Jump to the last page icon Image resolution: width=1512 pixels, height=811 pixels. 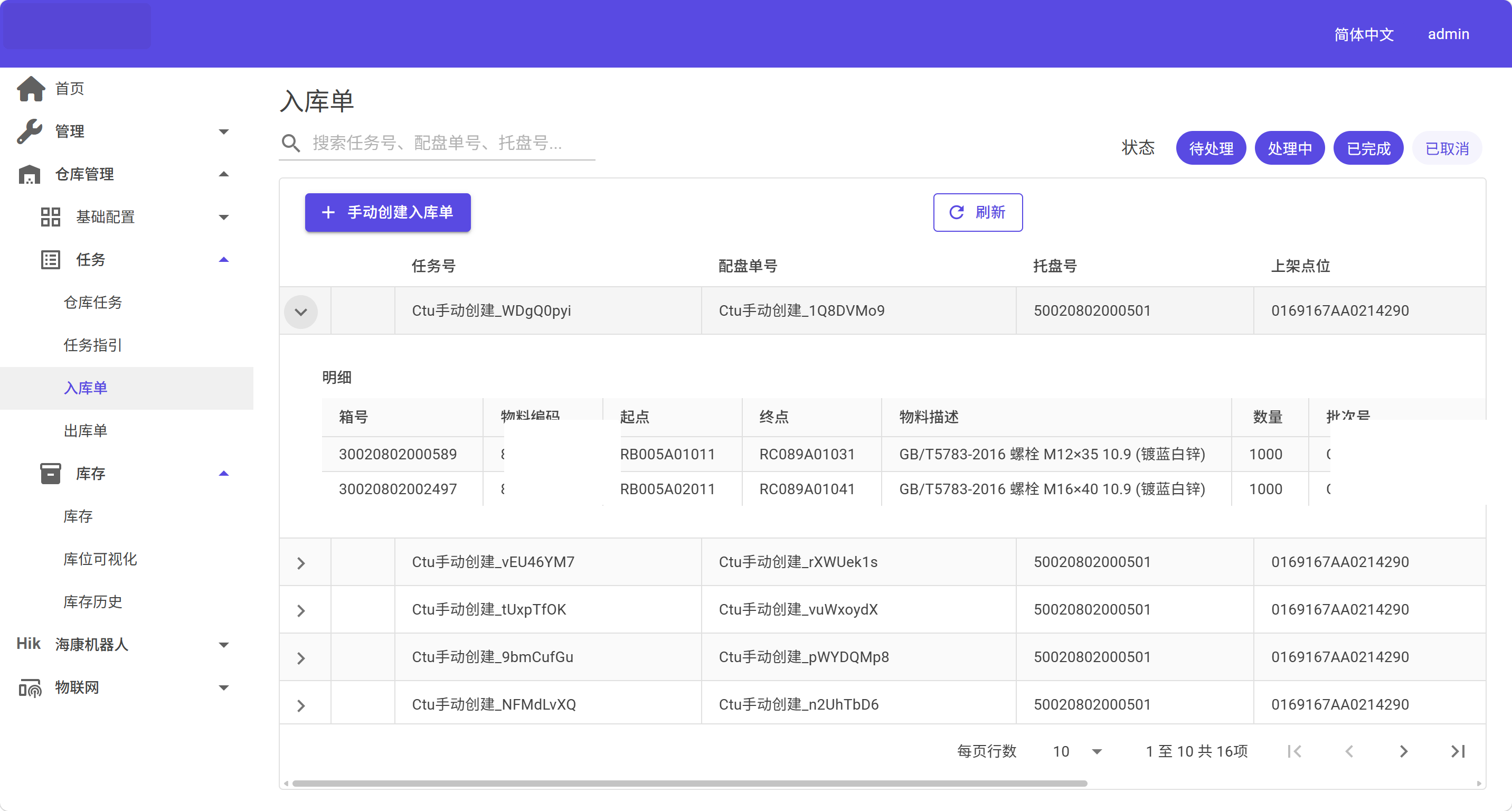(x=1458, y=751)
